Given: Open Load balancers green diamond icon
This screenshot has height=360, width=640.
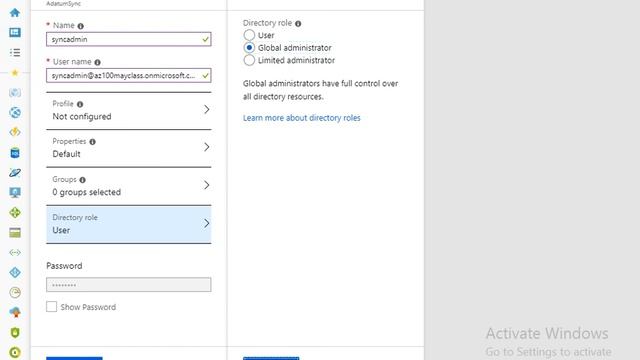Looking at the screenshot, I should point(15,213).
